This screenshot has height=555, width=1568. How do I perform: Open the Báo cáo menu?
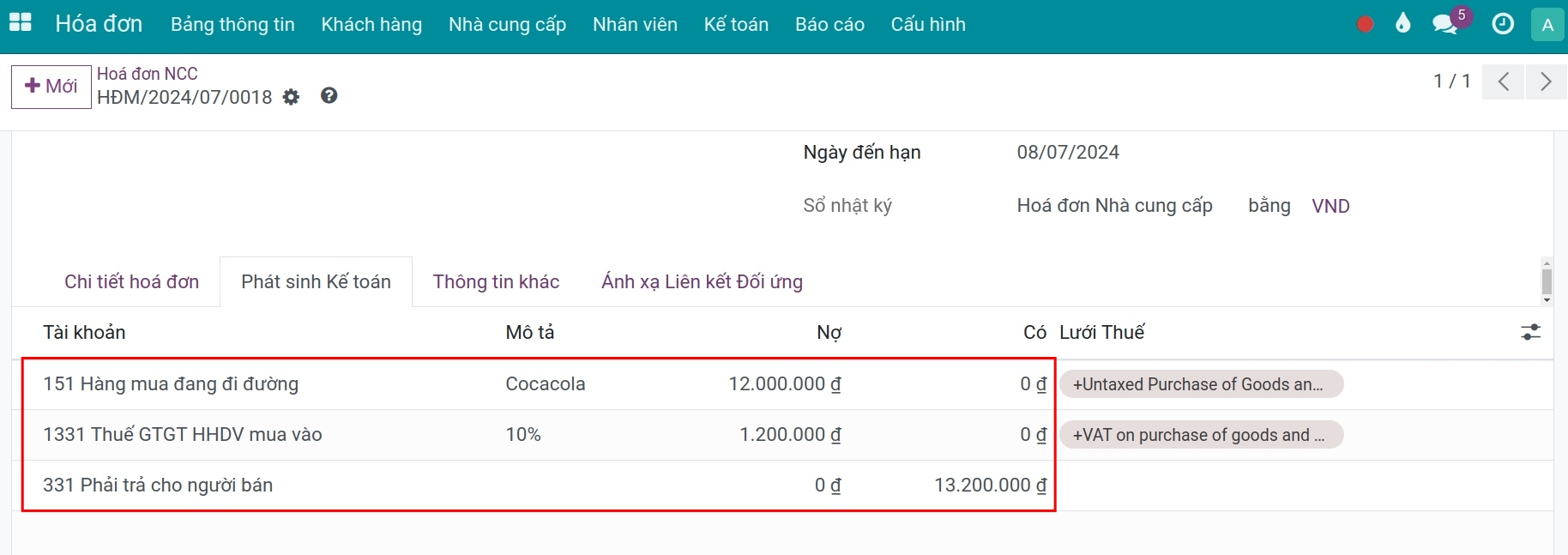pyautogui.click(x=829, y=25)
